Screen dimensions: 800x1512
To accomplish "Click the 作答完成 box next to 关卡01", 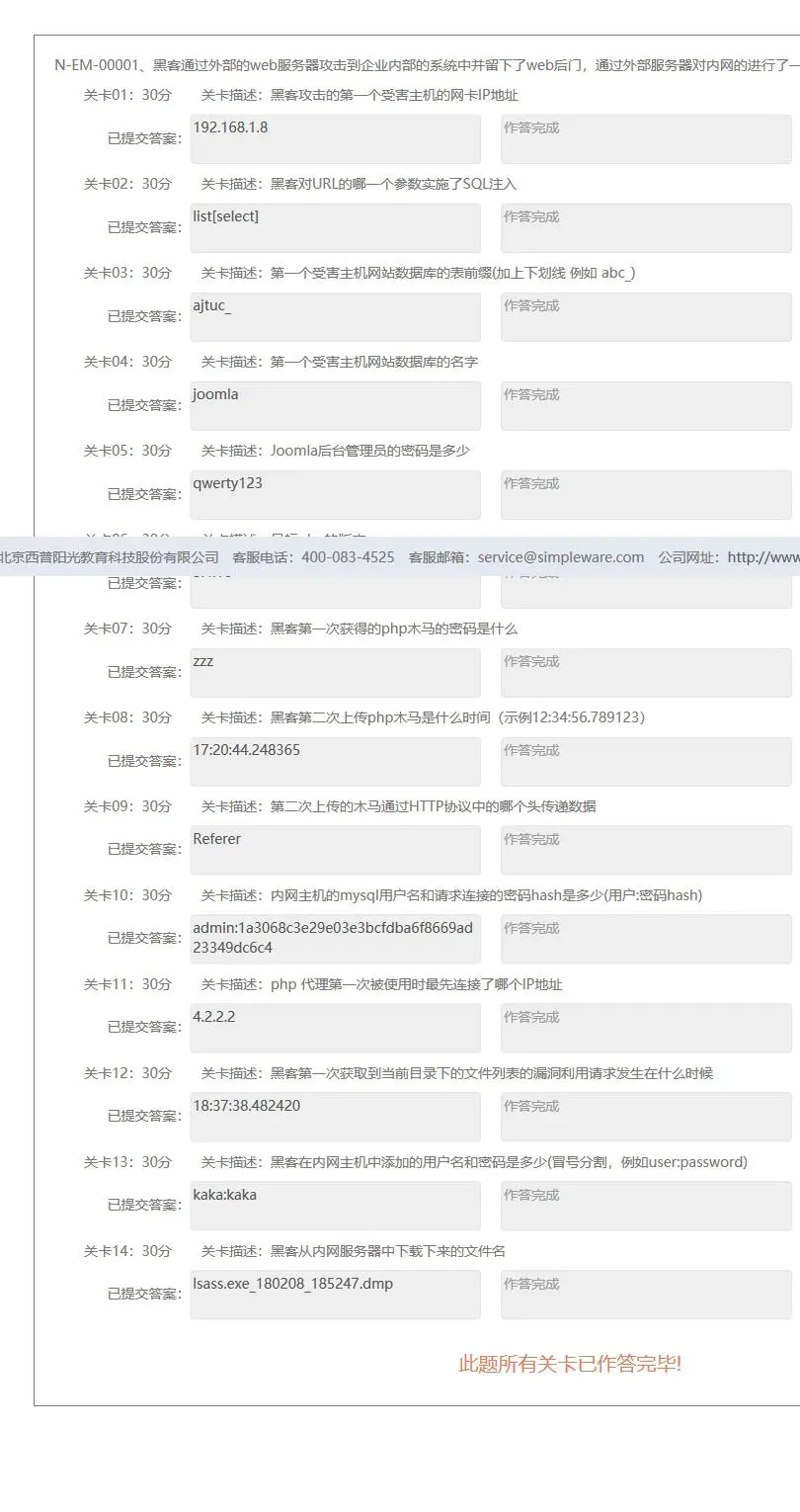I will click(646, 138).
